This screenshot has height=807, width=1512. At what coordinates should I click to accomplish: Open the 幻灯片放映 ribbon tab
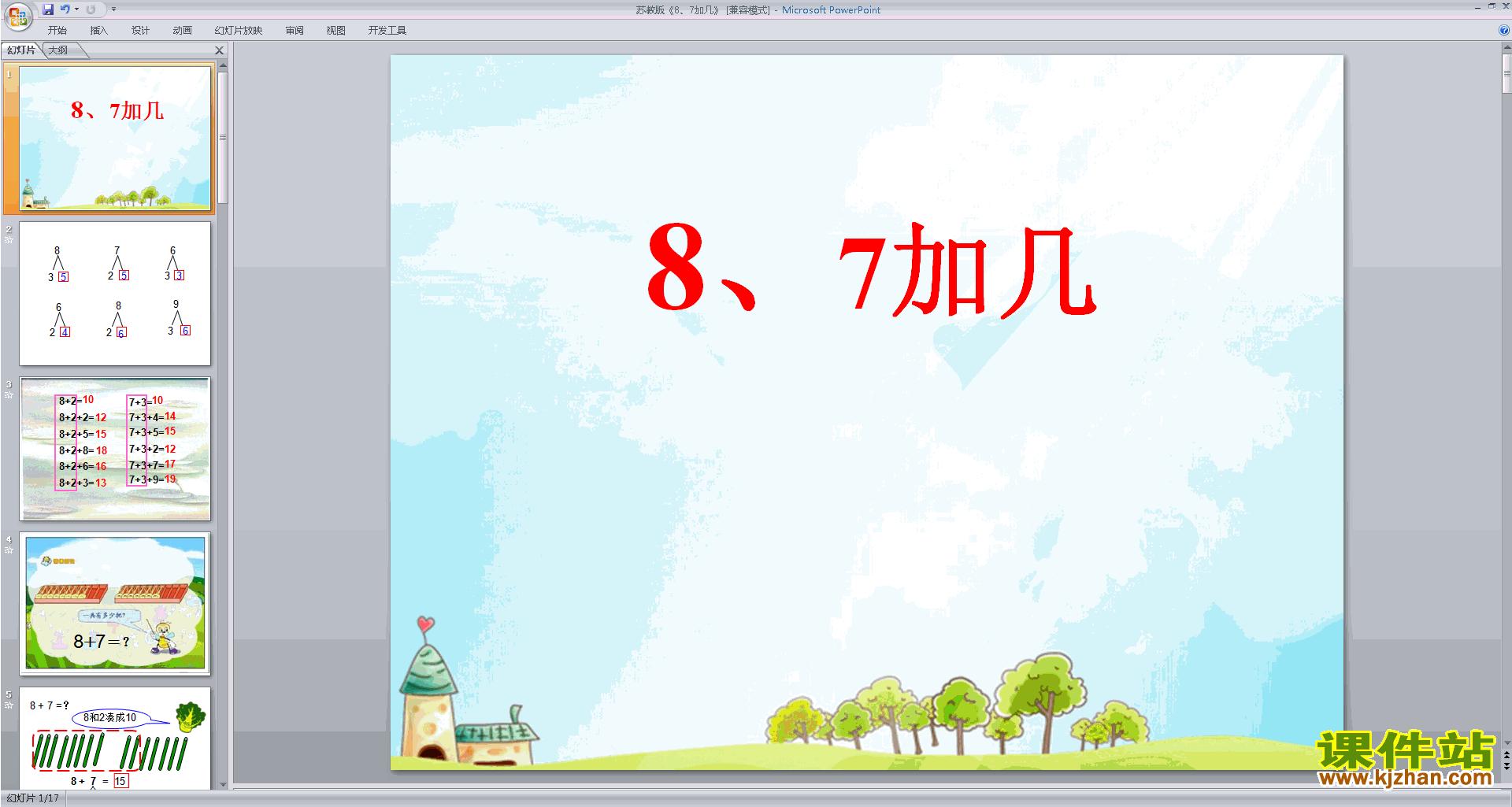239,30
